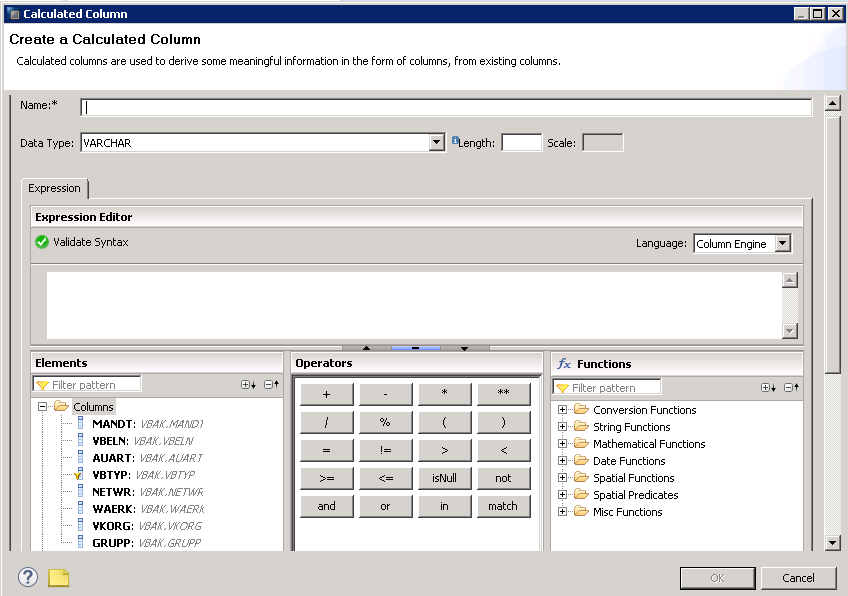Select the Expression tab

[54, 188]
